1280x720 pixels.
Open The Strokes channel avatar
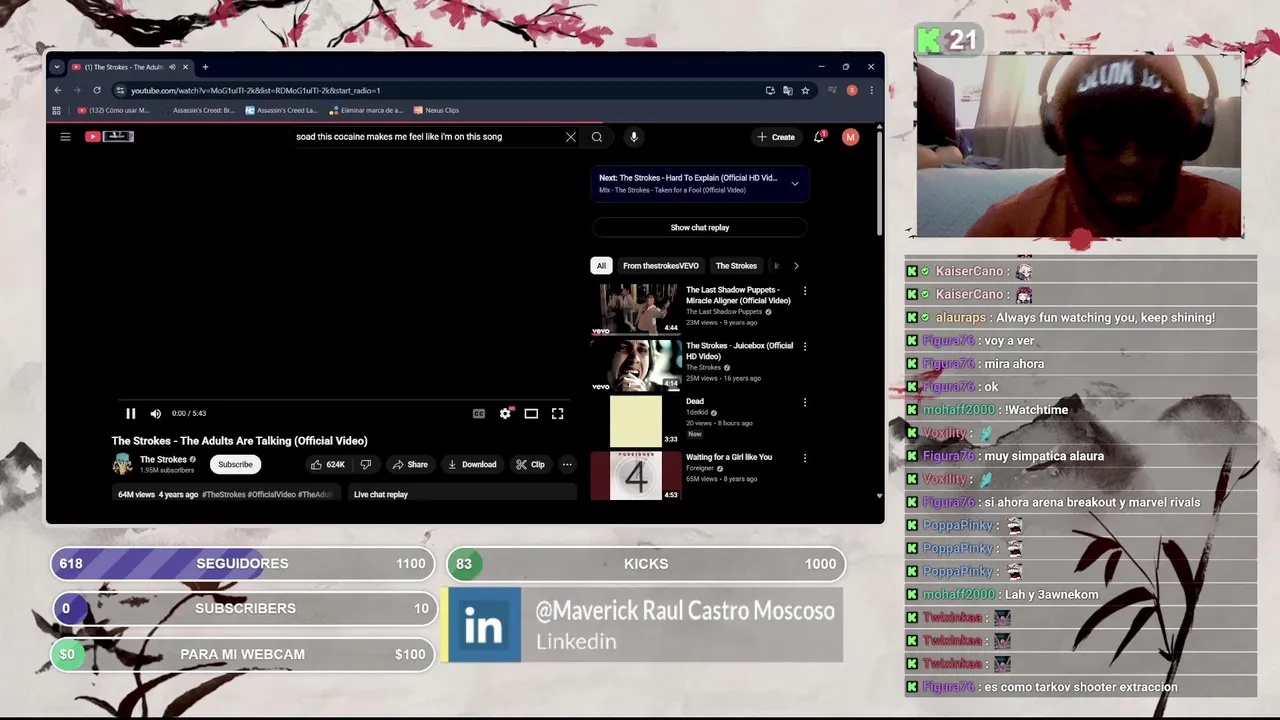point(122,464)
